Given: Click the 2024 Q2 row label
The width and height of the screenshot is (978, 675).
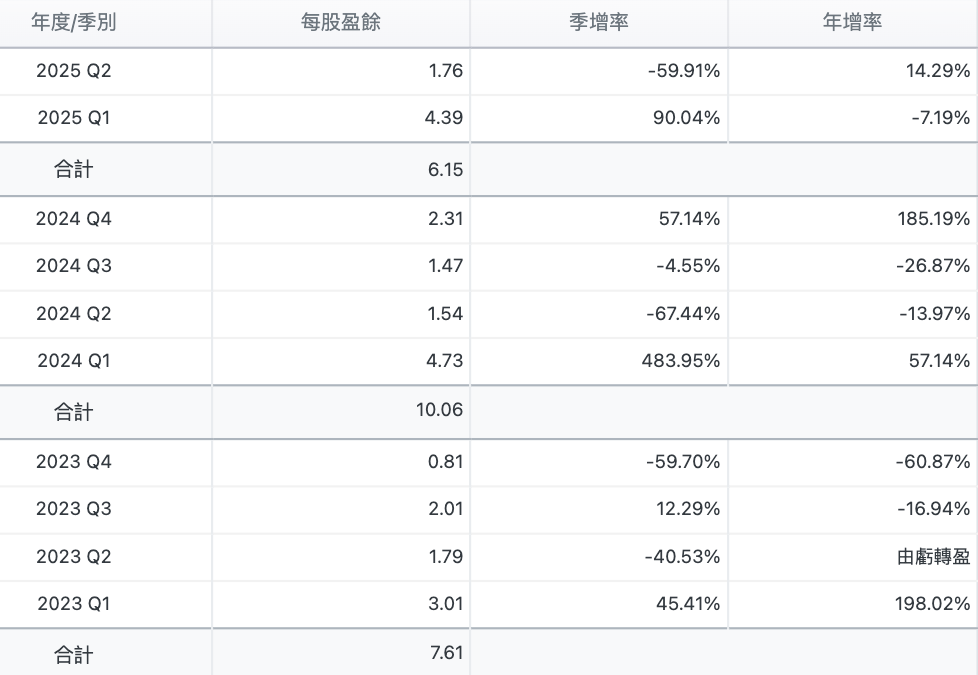Looking at the screenshot, I should [74, 314].
